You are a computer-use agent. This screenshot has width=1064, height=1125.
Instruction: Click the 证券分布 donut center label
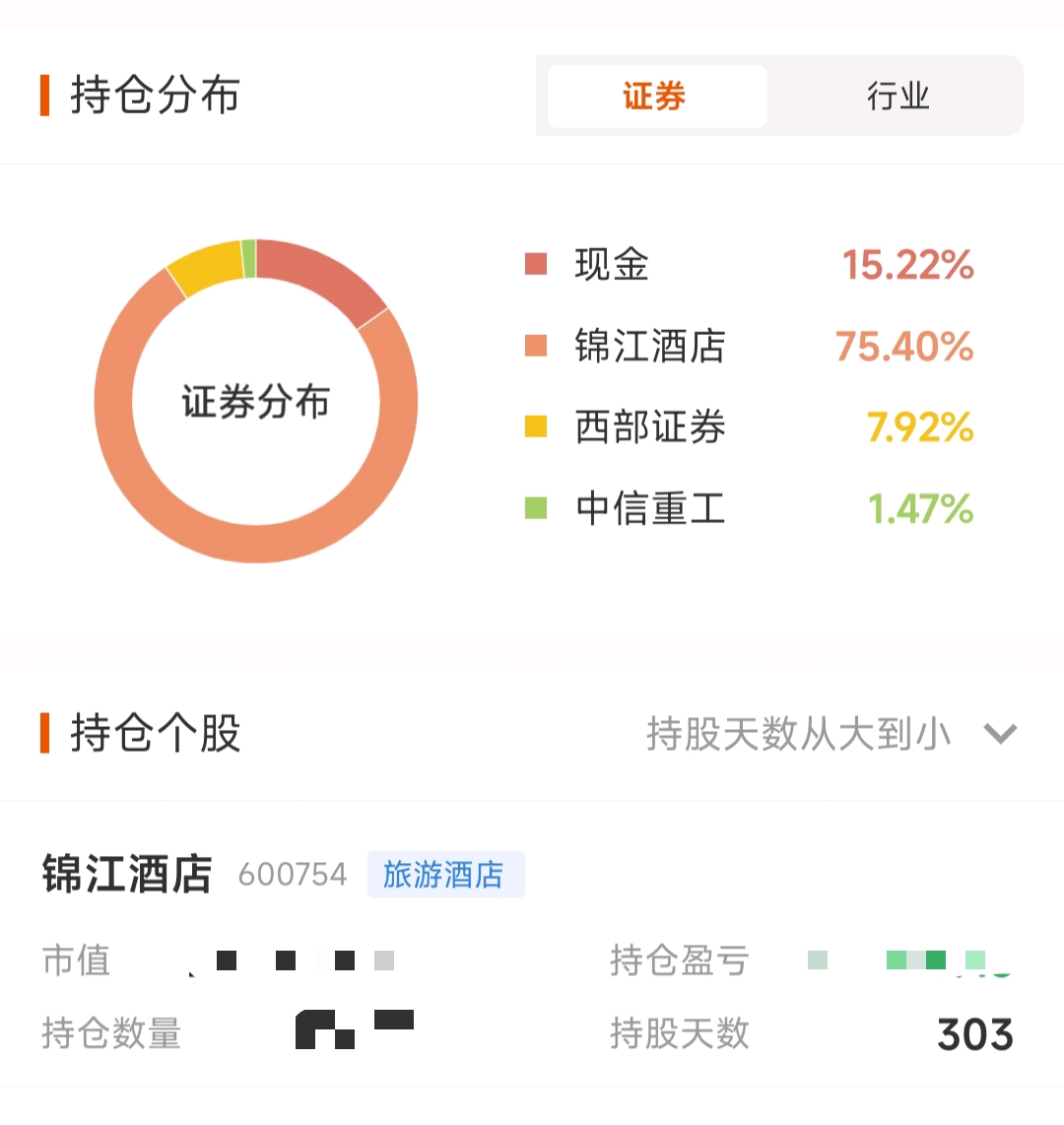tap(256, 401)
